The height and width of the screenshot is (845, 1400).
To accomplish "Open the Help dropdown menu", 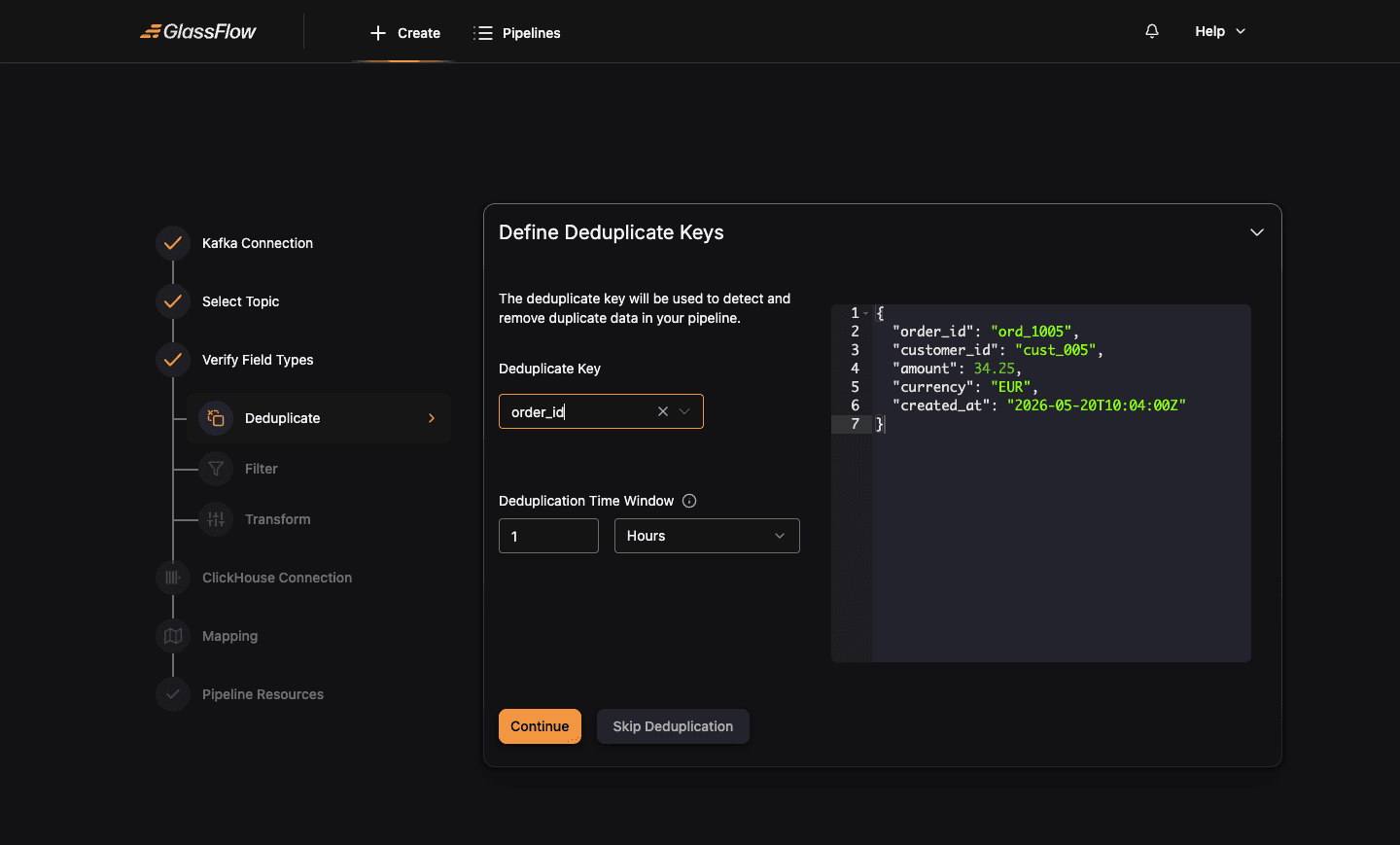I will [1220, 31].
